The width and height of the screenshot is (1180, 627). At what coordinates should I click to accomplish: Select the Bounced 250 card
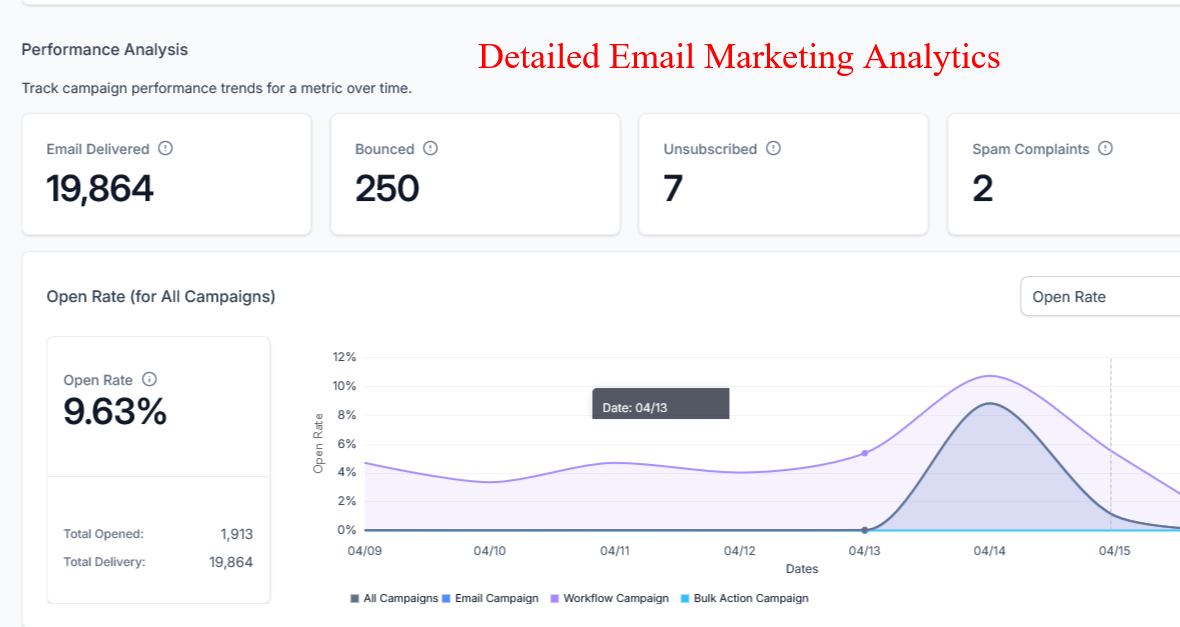(x=475, y=175)
